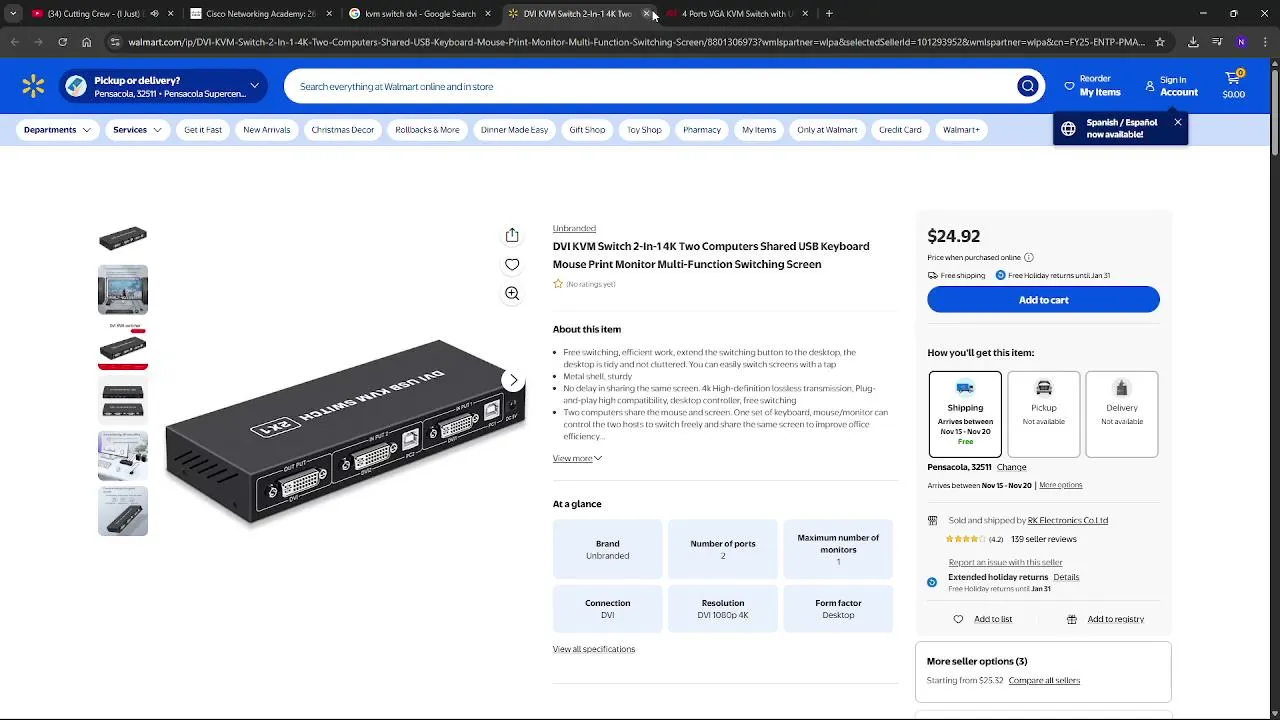Click the 139 seller reviews text
Viewport: 1280px width, 720px height.
pos(1044,539)
